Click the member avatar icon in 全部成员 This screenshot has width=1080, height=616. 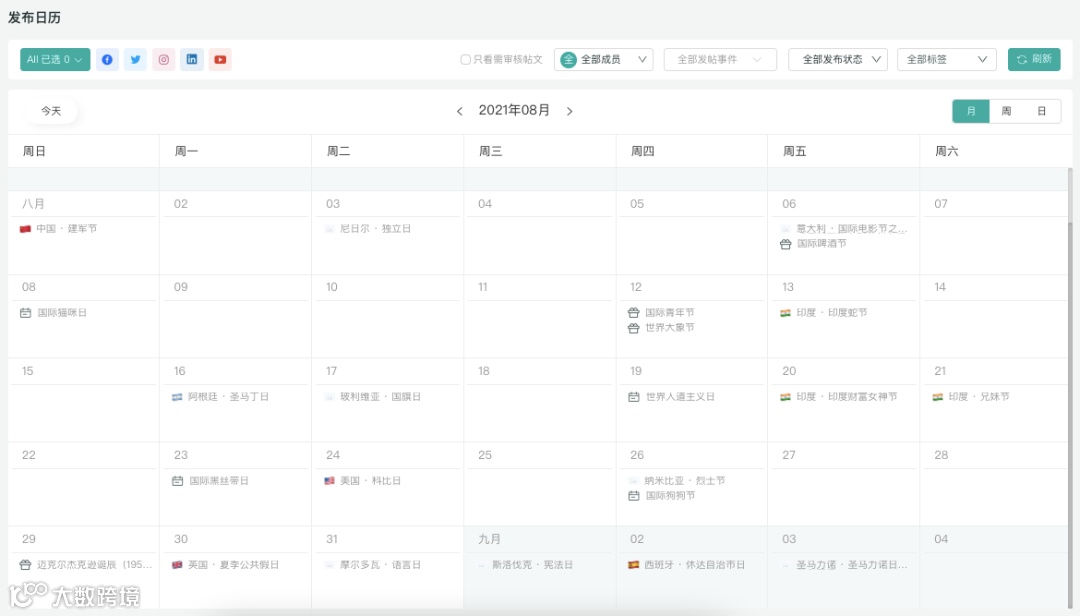coord(568,60)
